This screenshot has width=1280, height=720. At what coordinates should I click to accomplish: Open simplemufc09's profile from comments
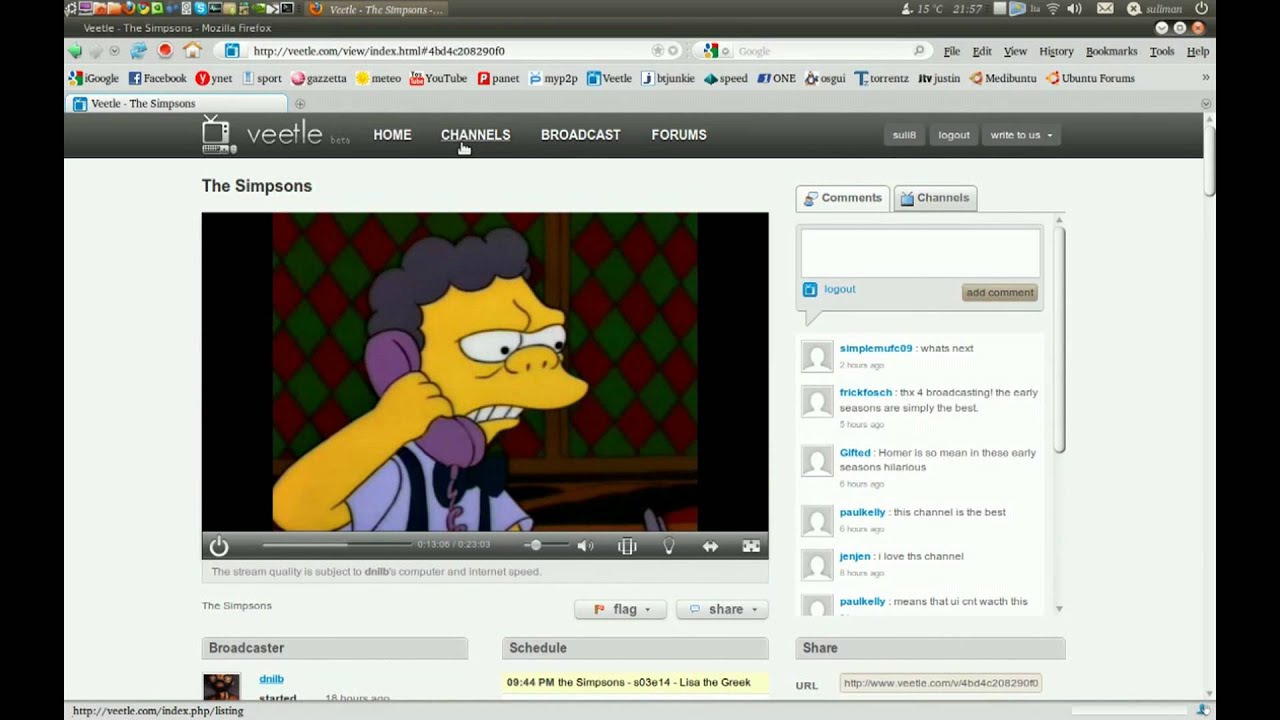pyautogui.click(x=876, y=348)
